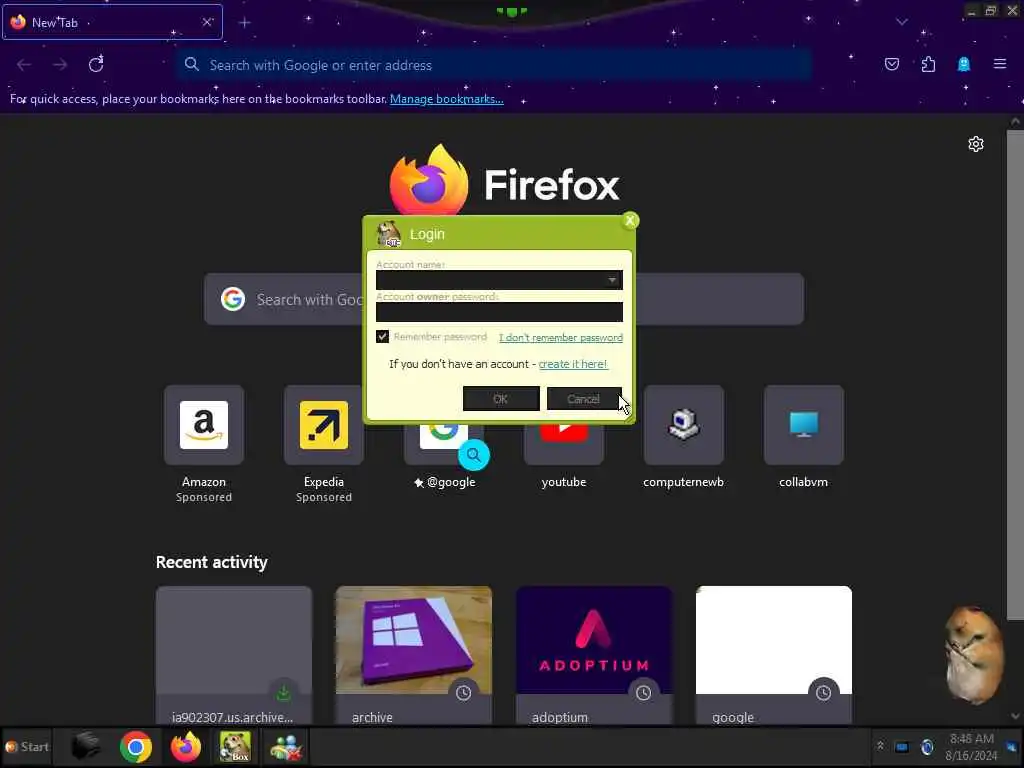Open the Extensions puzzle piece icon
Image resolution: width=1024 pixels, height=768 pixels.
pyautogui.click(x=928, y=64)
